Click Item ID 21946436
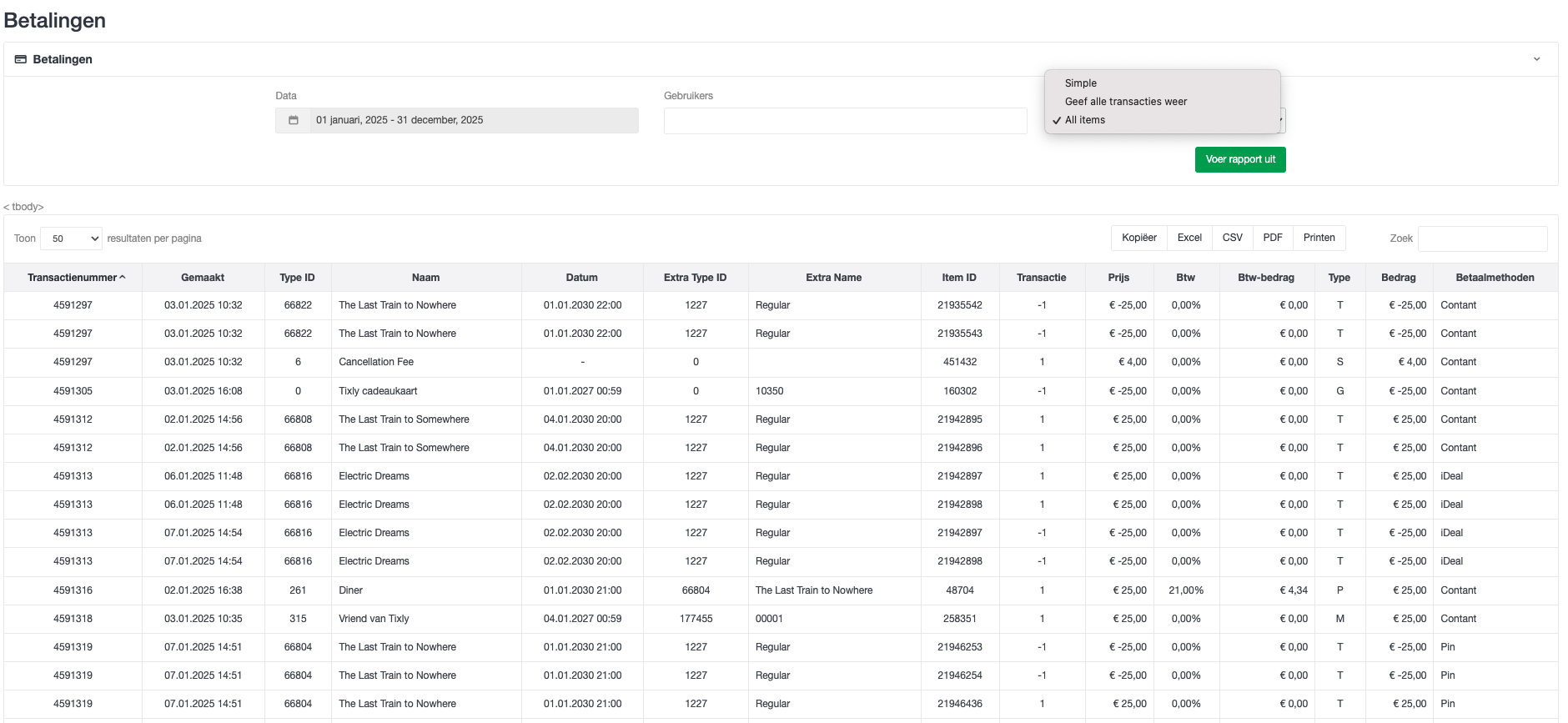 pos(960,704)
